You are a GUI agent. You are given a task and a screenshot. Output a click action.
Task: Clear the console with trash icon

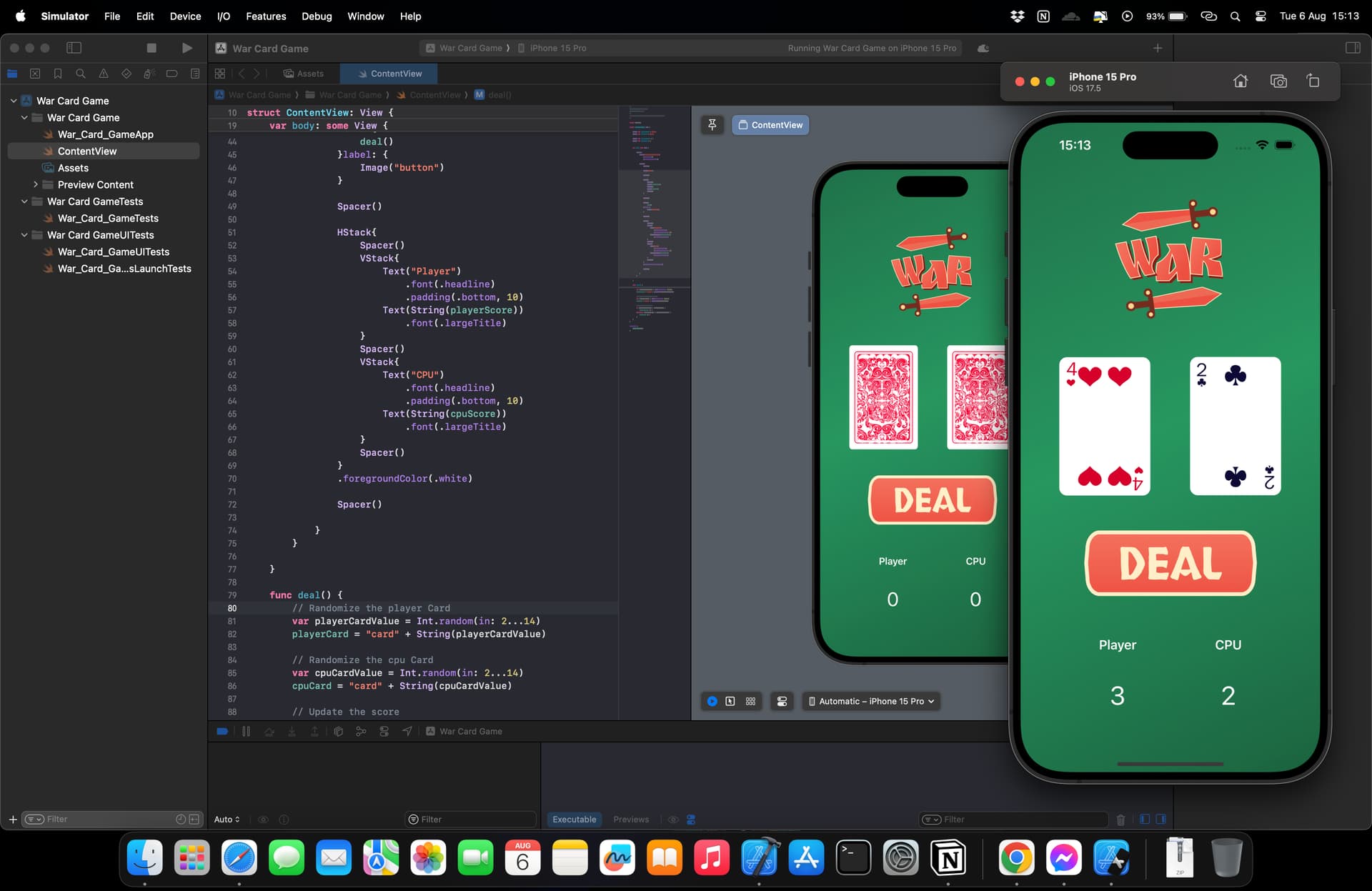coord(1120,820)
